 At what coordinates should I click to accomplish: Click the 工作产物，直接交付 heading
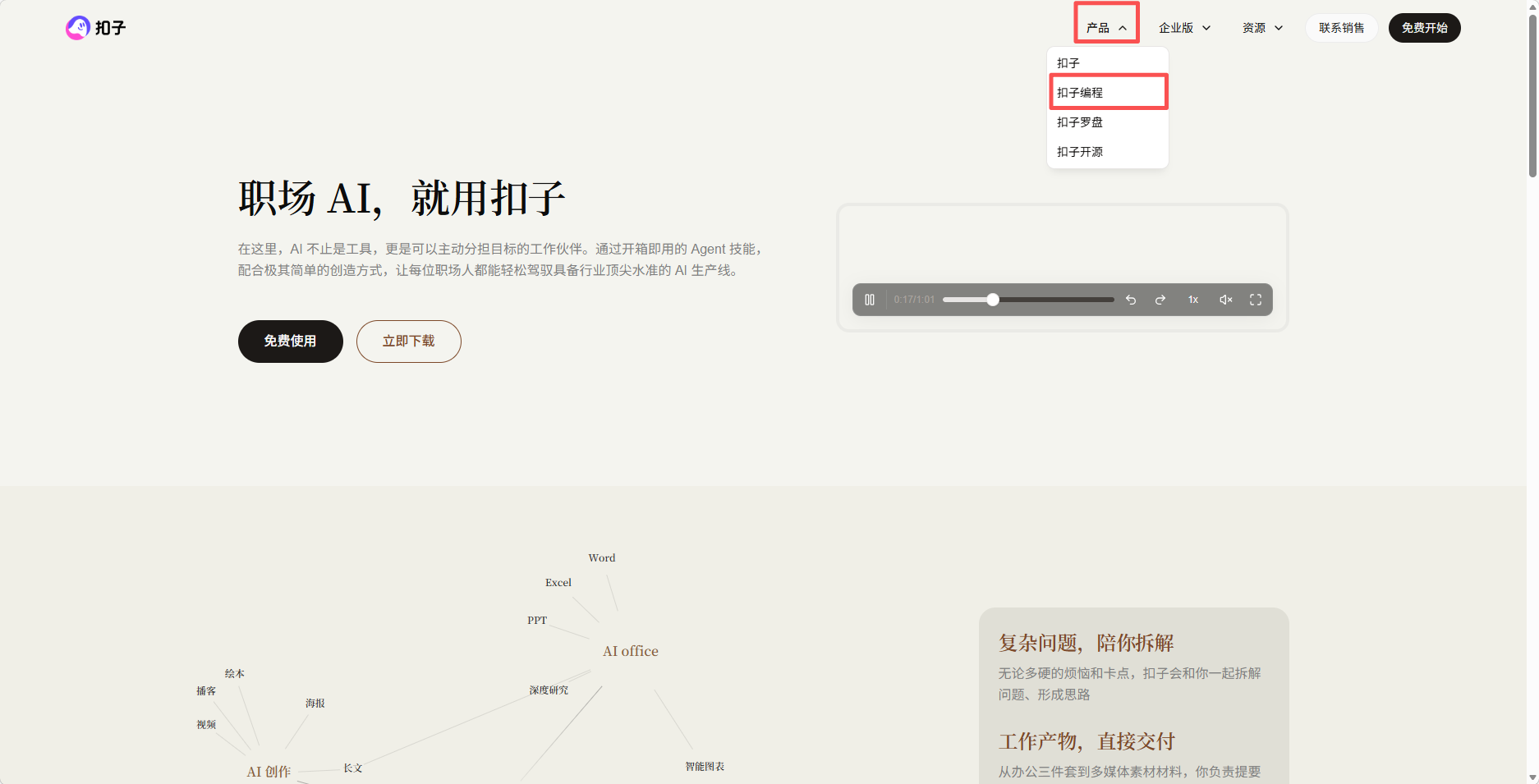(1087, 742)
